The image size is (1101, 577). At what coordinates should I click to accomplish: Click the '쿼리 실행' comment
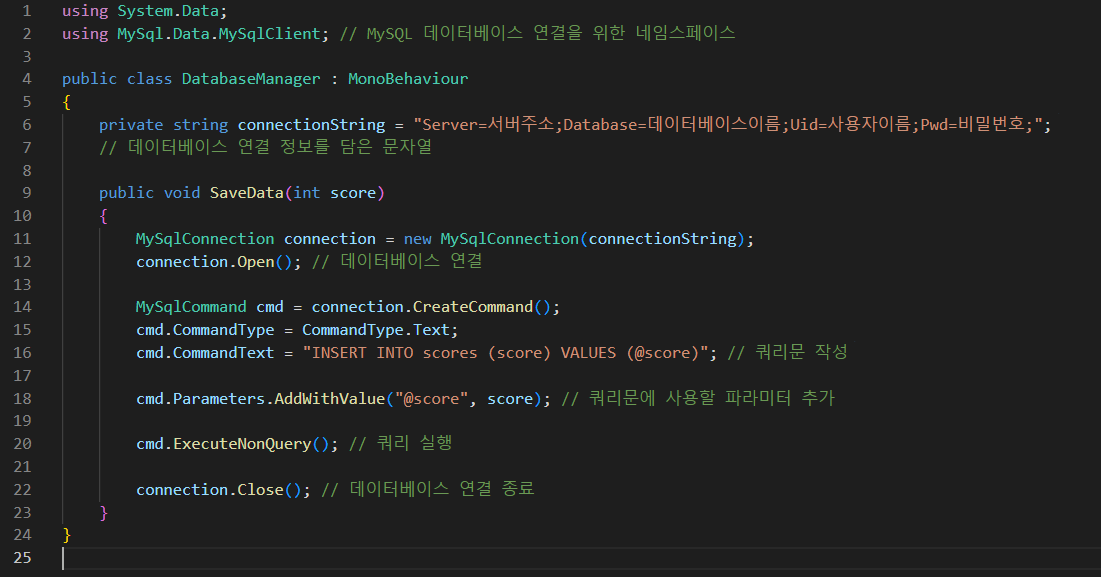pyautogui.click(x=414, y=444)
